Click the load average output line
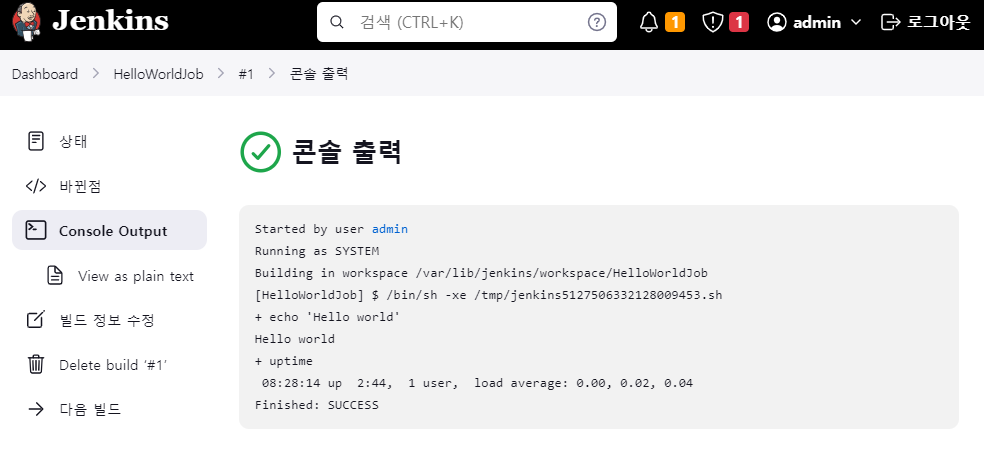The height and width of the screenshot is (463, 984). [x=476, y=383]
